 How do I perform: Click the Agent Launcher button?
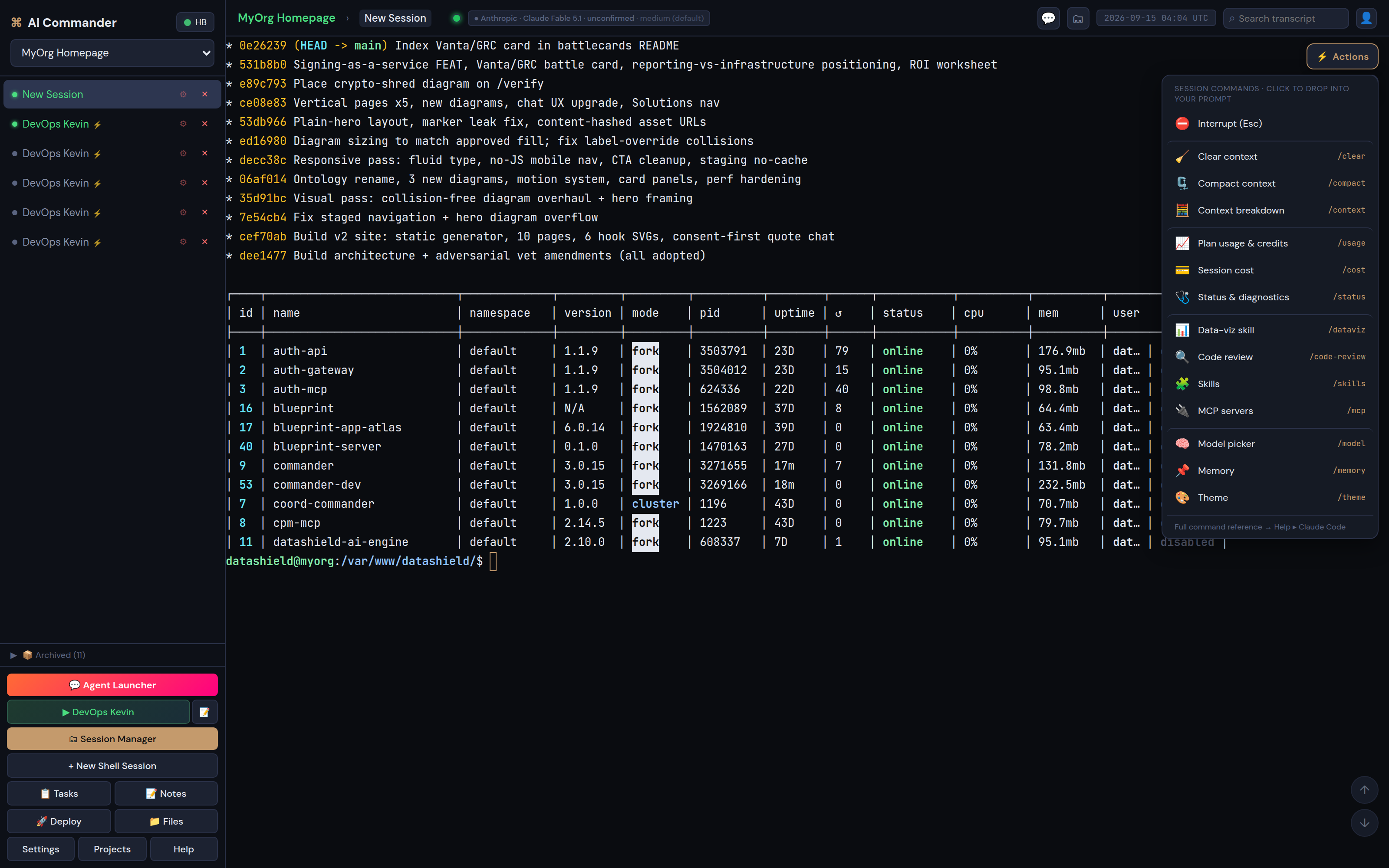112,685
